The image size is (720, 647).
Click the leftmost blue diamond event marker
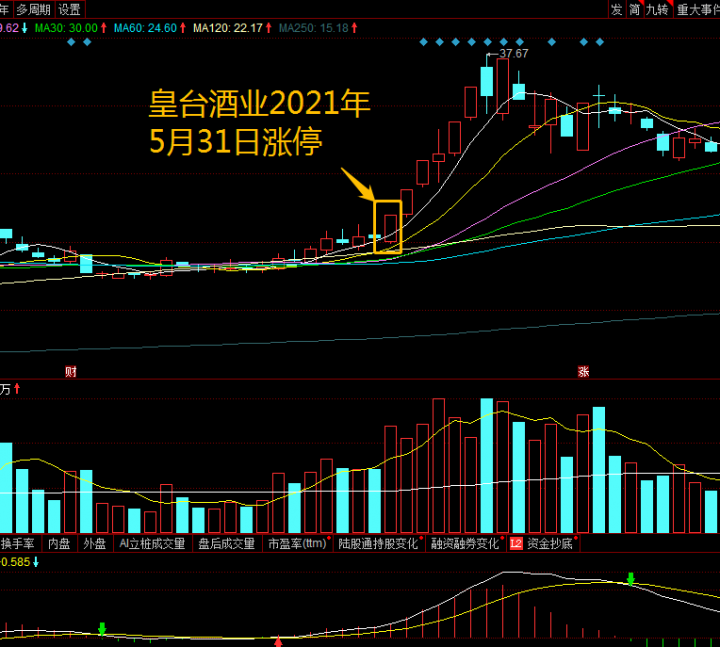tap(423, 42)
